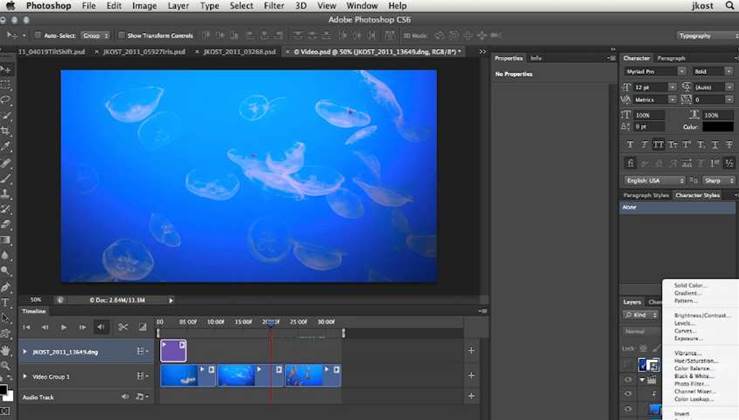
Task: Mute the Audio Track
Action: click(x=126, y=397)
